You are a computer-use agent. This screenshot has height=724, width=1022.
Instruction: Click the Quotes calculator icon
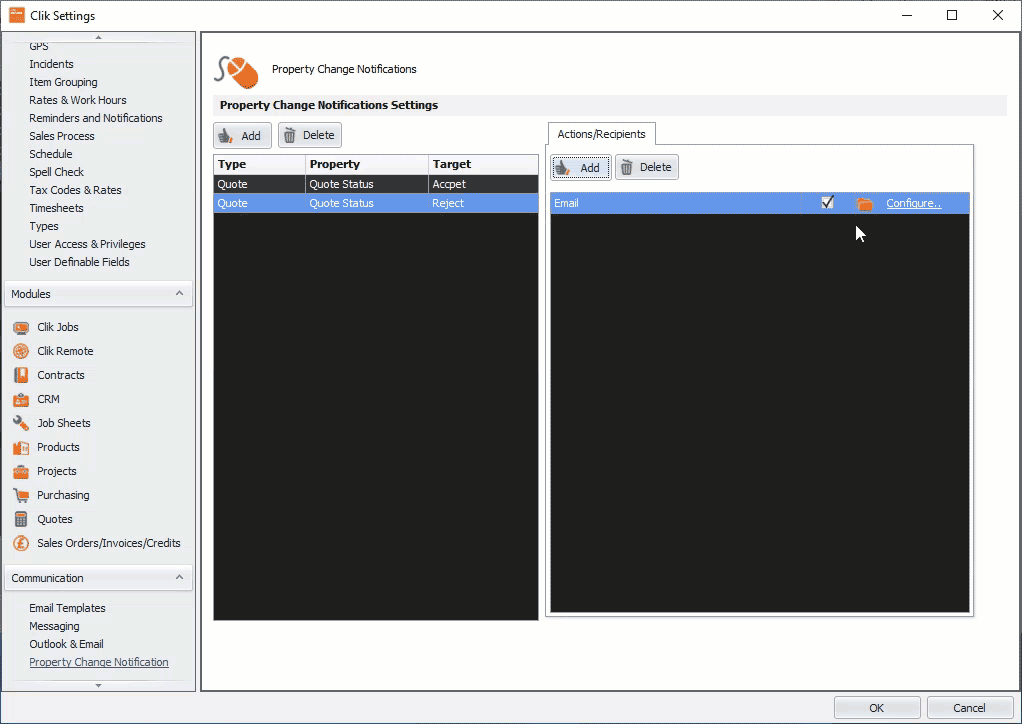click(x=21, y=520)
